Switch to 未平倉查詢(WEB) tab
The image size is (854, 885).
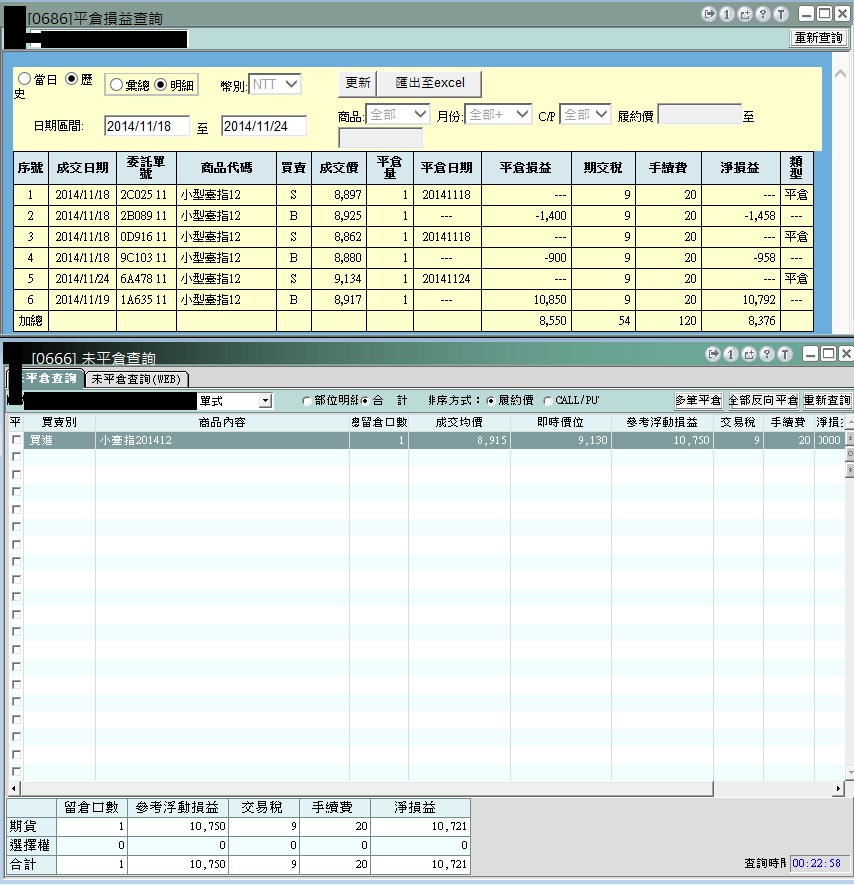[x=136, y=379]
